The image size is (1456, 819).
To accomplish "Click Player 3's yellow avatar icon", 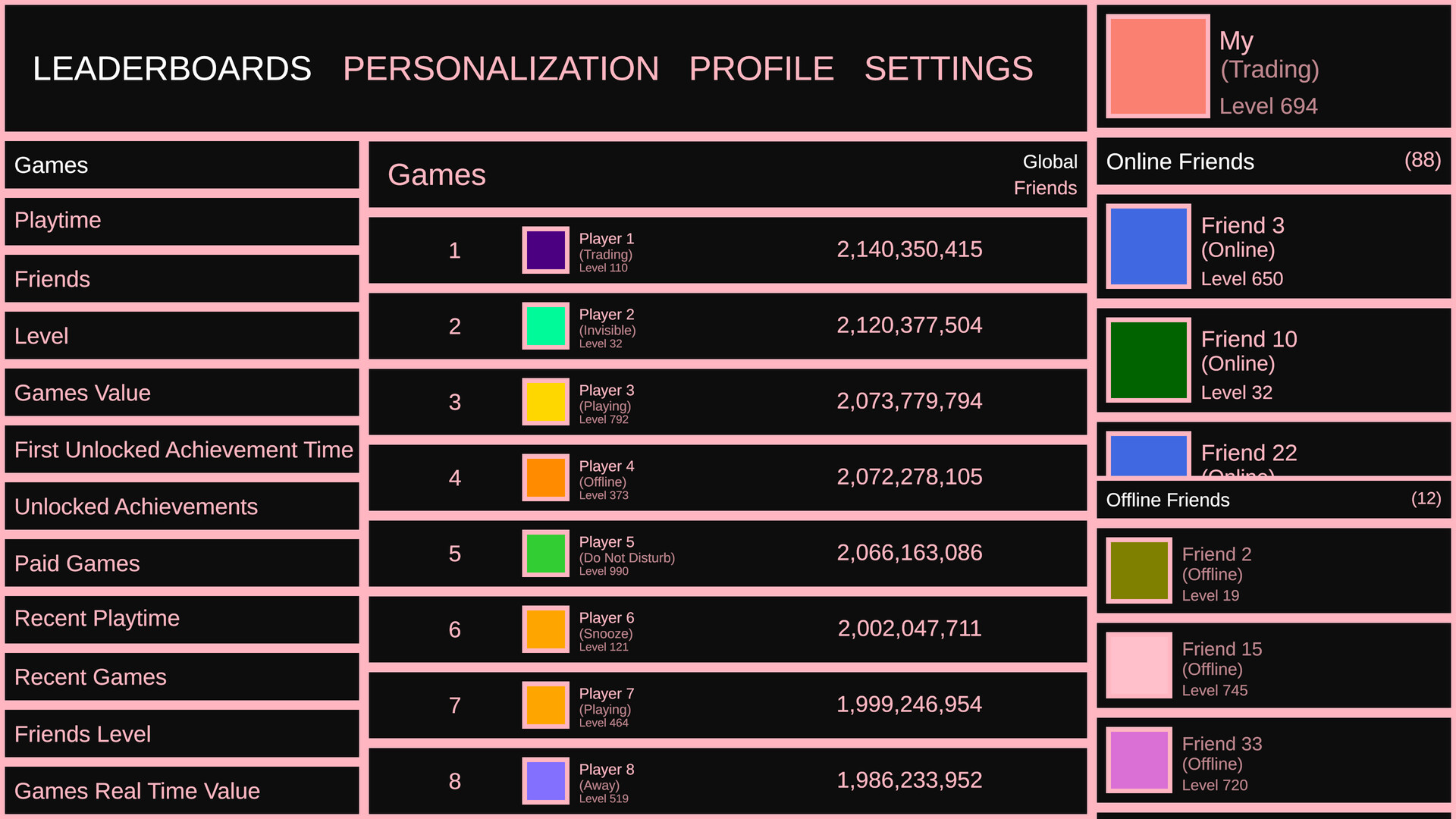I will pyautogui.click(x=545, y=402).
